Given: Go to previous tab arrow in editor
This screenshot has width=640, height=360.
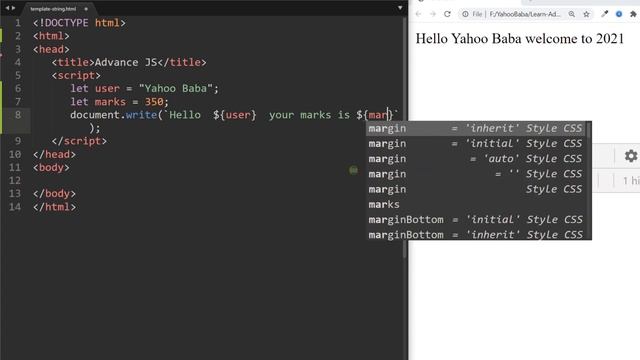Looking at the screenshot, I should 7,8.
